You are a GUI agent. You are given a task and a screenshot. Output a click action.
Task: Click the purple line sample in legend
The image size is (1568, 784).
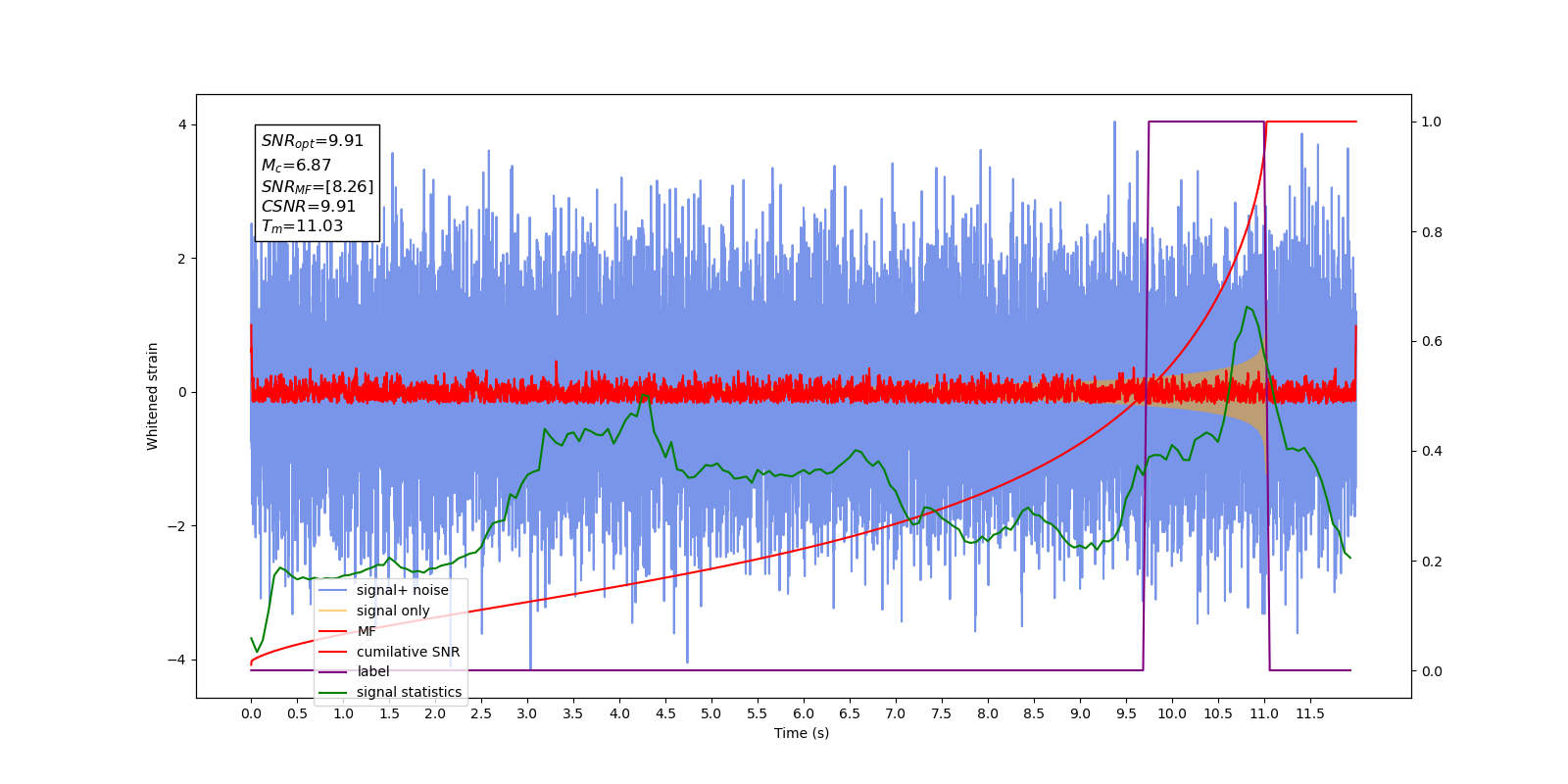click(333, 672)
